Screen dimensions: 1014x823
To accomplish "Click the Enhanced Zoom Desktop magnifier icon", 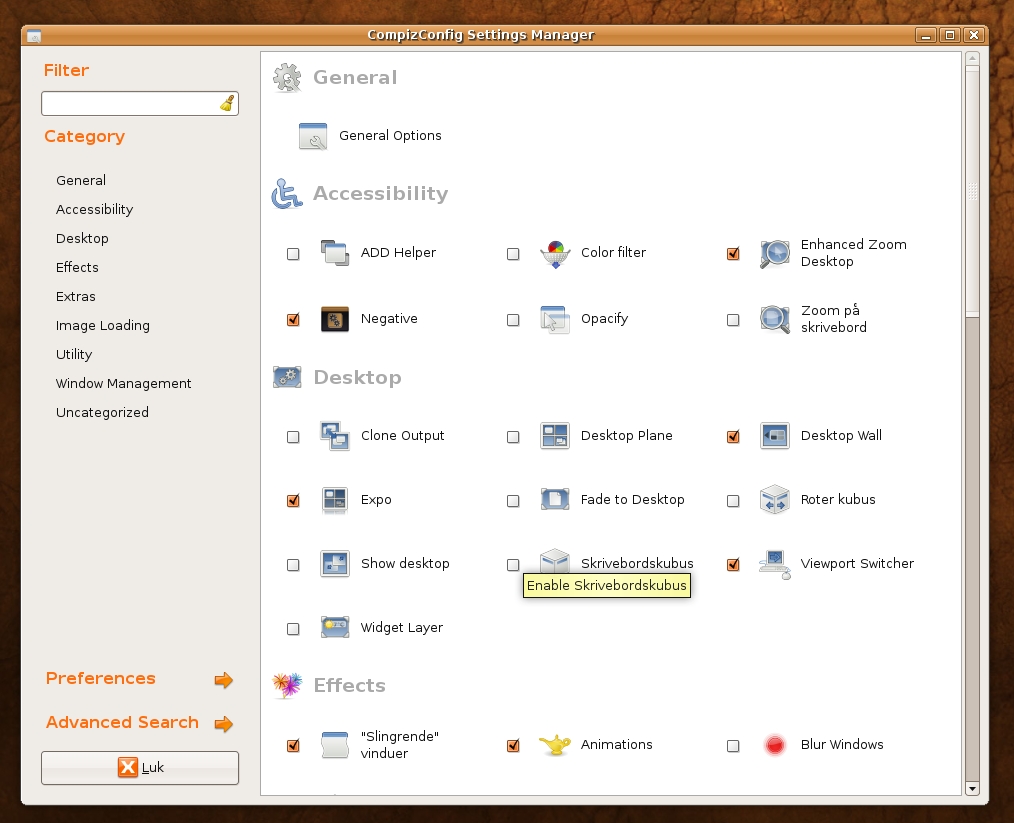I will (x=775, y=254).
